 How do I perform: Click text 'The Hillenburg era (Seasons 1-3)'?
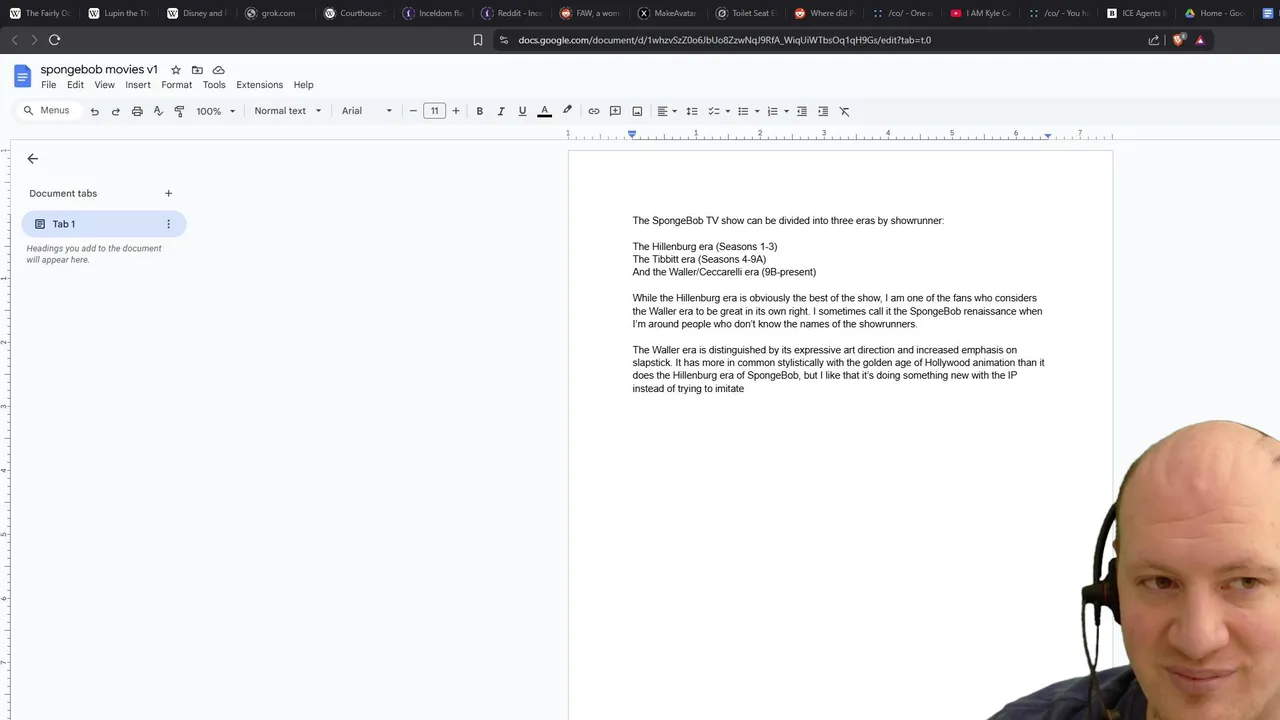(x=705, y=246)
